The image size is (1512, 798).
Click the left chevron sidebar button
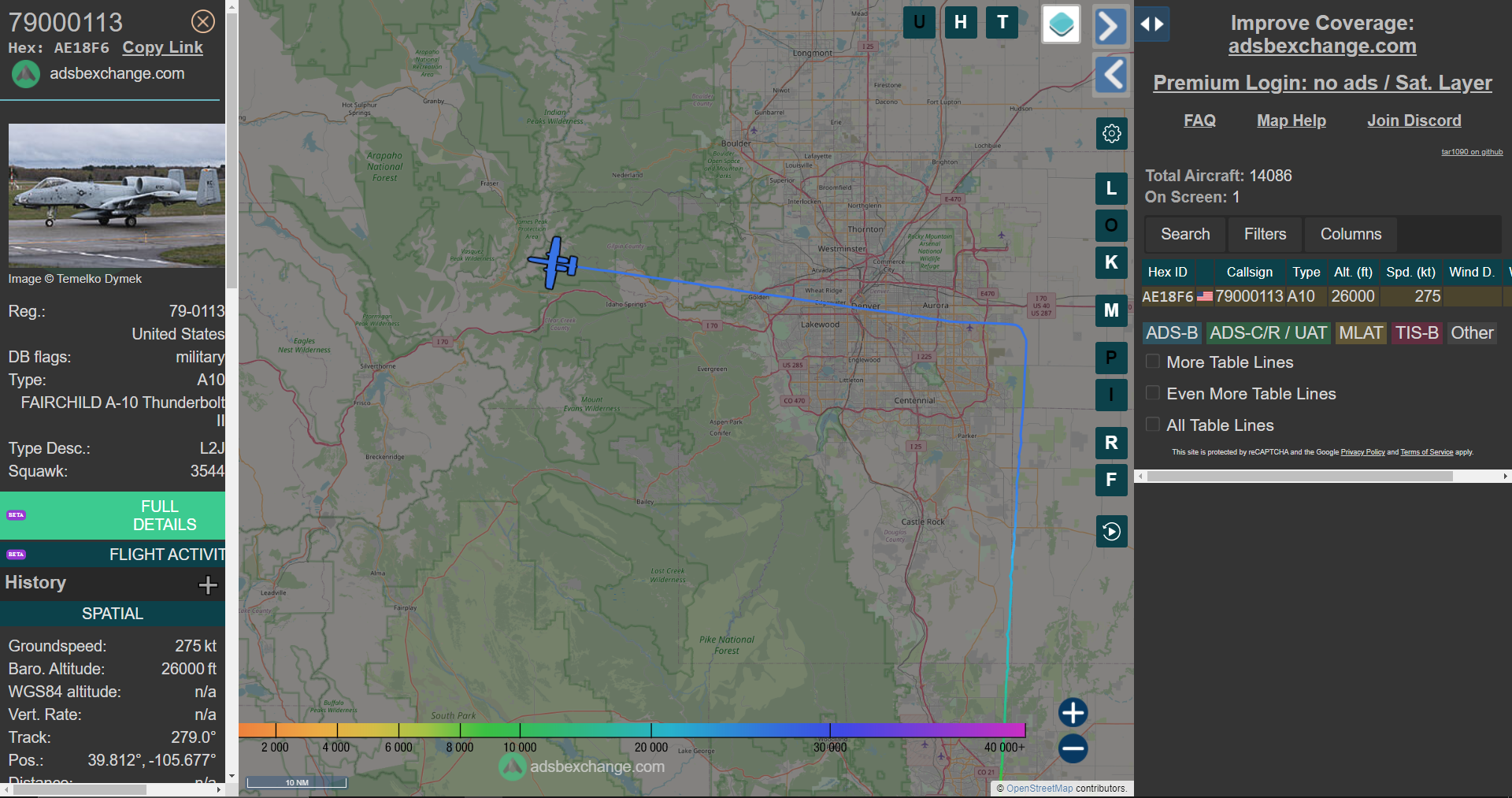pyautogui.click(x=1111, y=75)
